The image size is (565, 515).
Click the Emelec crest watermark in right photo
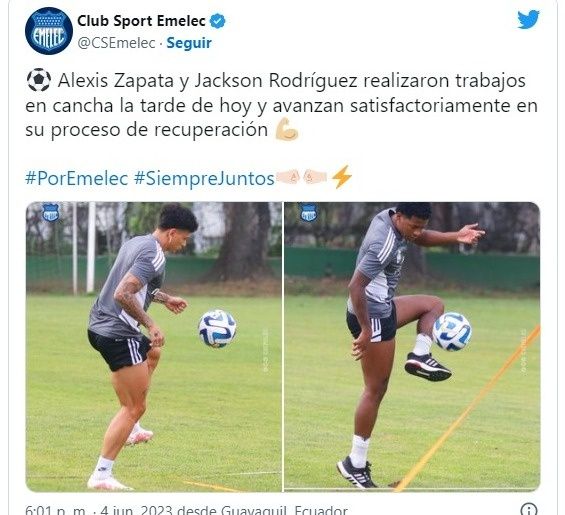(309, 213)
